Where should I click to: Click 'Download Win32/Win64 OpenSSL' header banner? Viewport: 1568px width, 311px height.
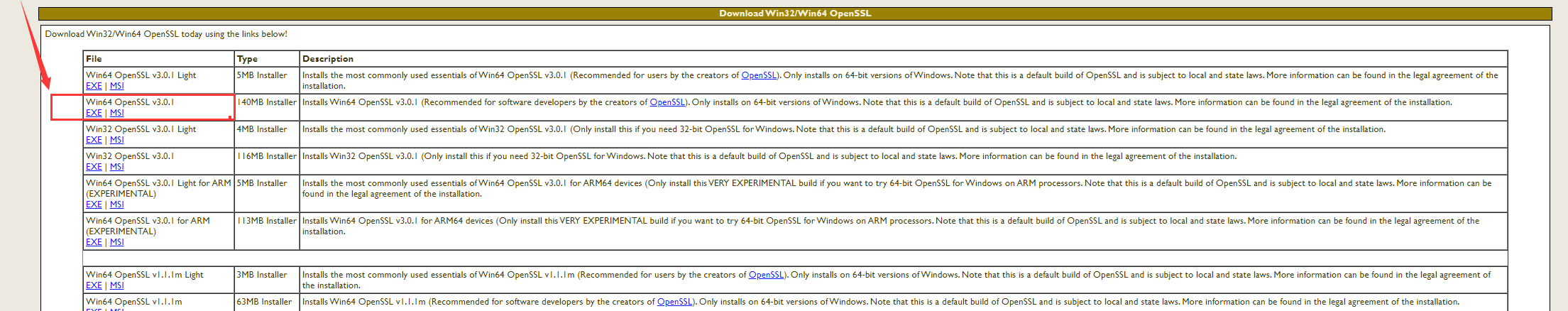point(795,13)
